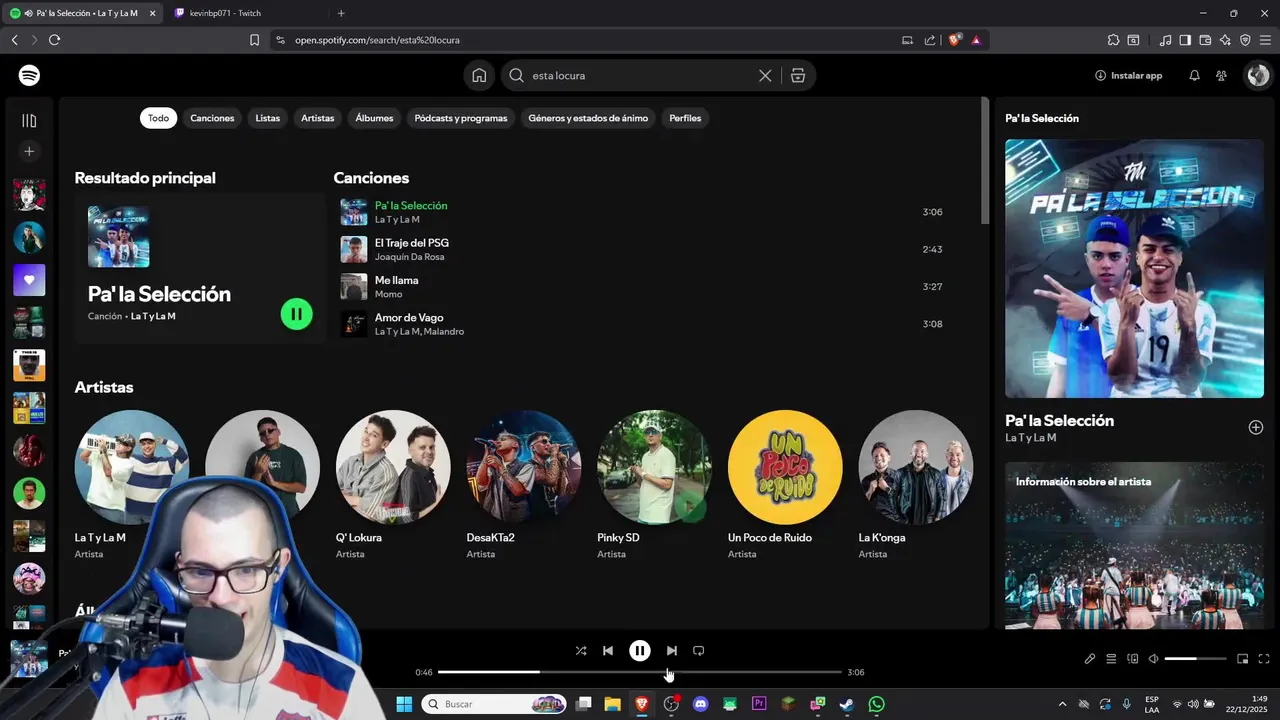Create new playlist with plus icon
Viewport: 1280px width, 720px height.
point(29,151)
